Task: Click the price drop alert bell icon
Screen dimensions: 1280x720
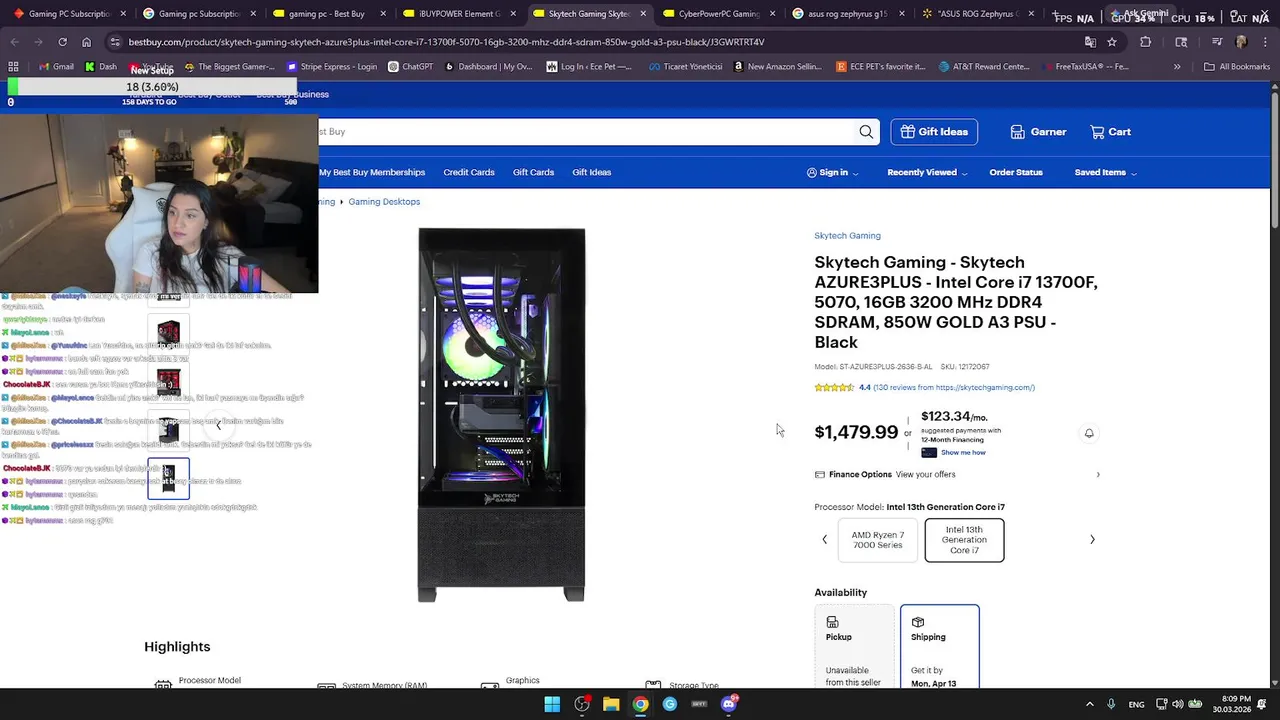Action: tap(1089, 433)
